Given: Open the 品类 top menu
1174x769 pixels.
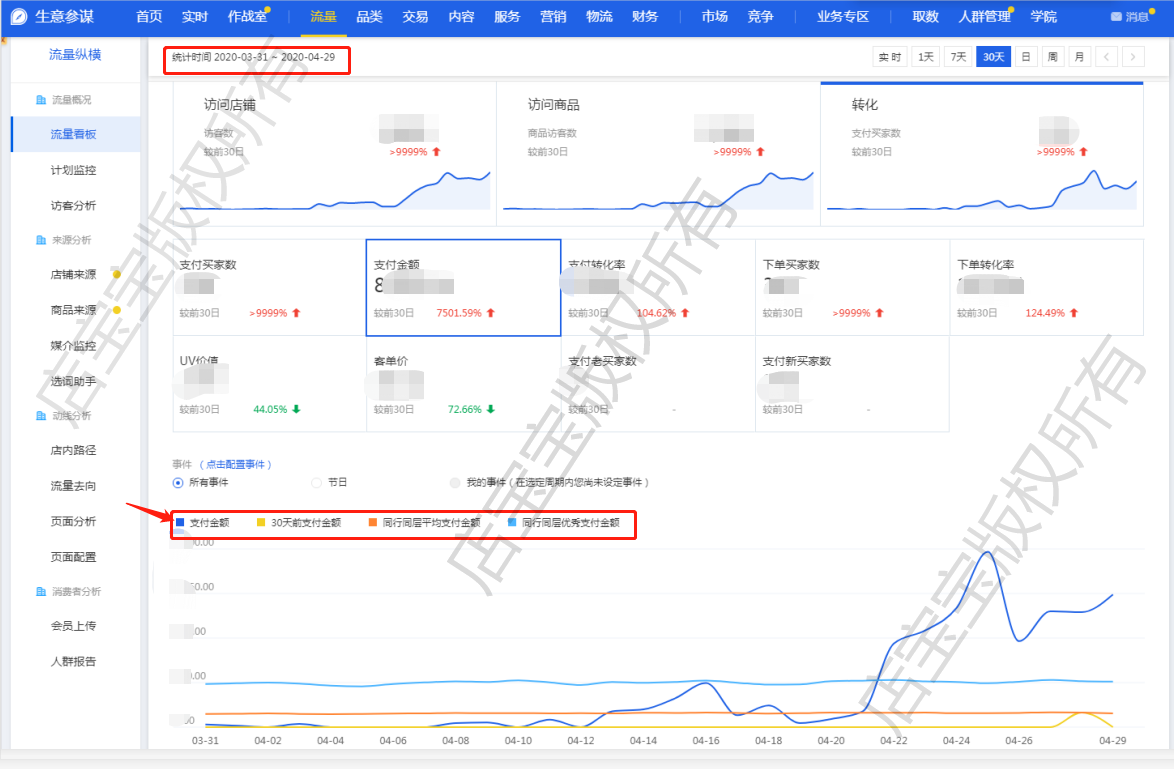Looking at the screenshot, I should pos(369,17).
